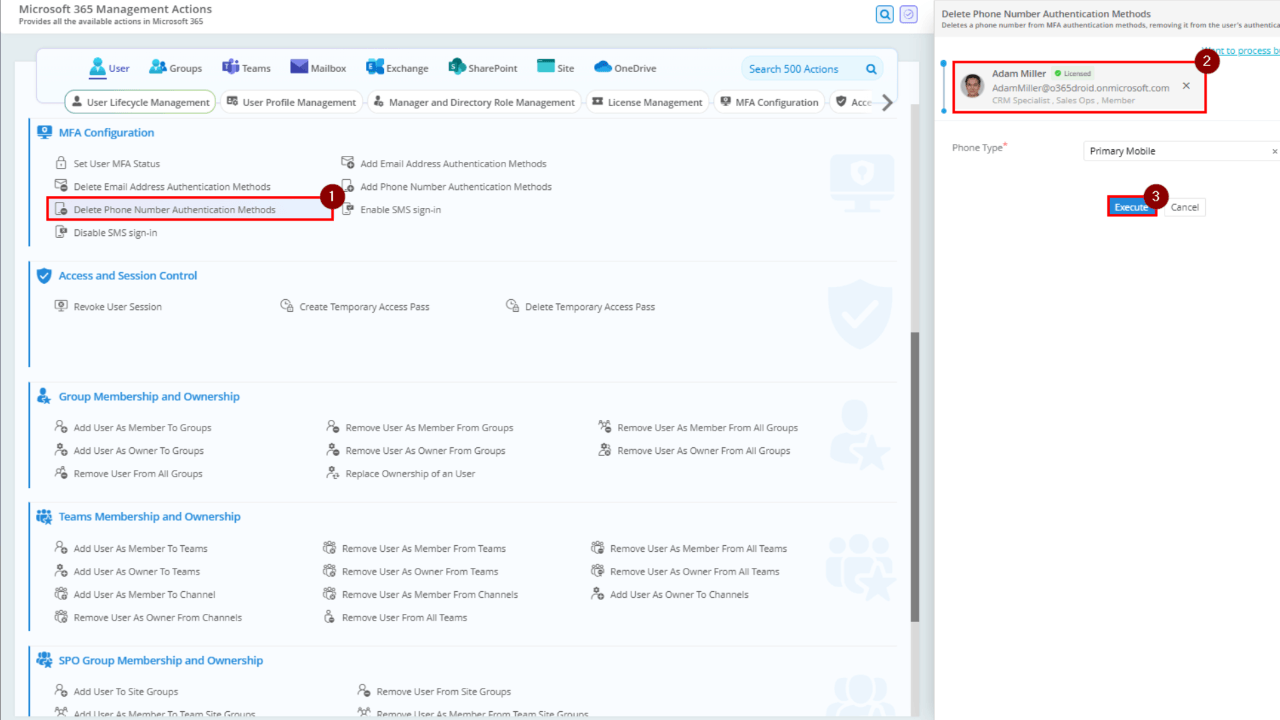Image resolution: width=1280 pixels, height=720 pixels.
Task: Open the User category tab
Action: [x=110, y=68]
